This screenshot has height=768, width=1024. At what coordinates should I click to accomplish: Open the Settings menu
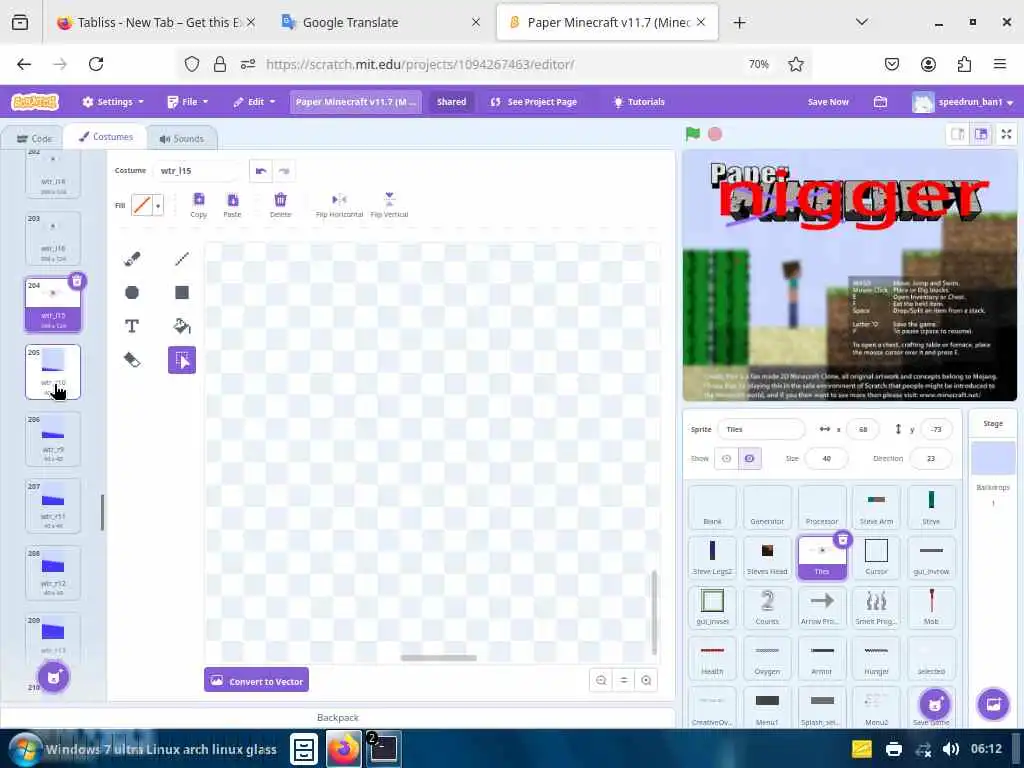pos(112,102)
